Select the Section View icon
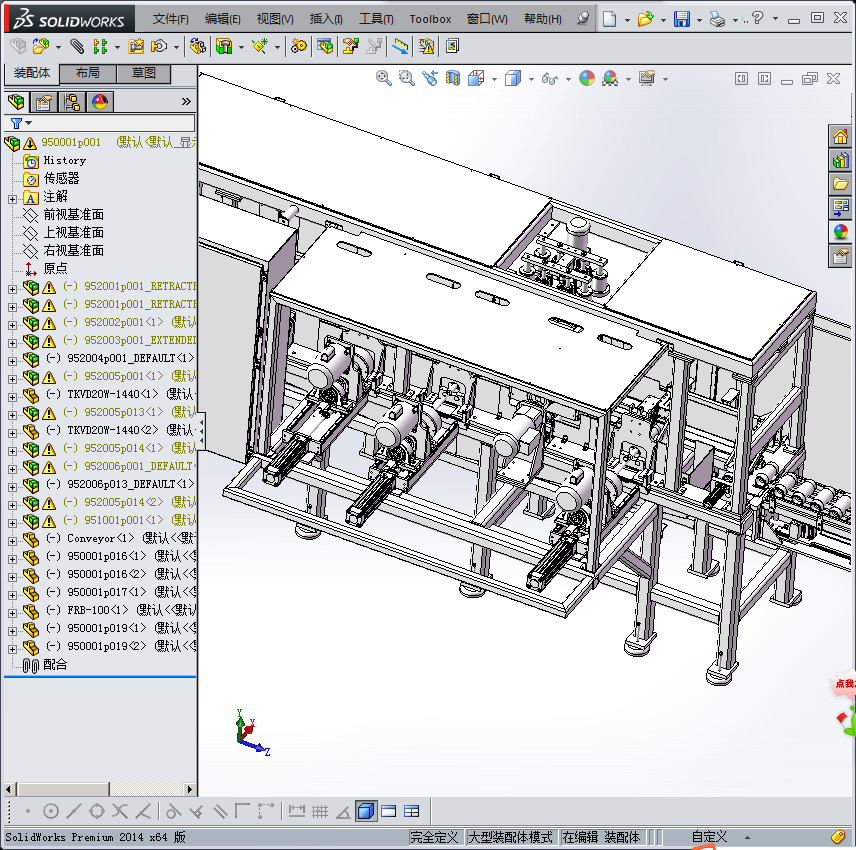Viewport: 856px width, 850px height. click(x=453, y=78)
